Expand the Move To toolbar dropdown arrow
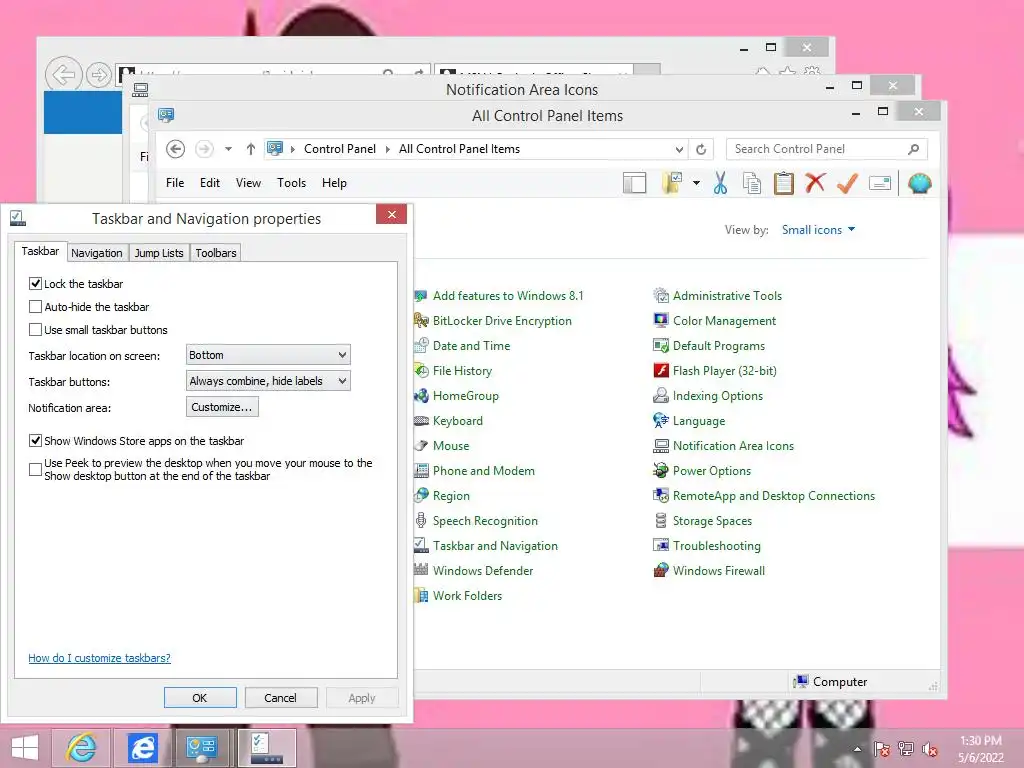The height and width of the screenshot is (768, 1024). coord(696,184)
